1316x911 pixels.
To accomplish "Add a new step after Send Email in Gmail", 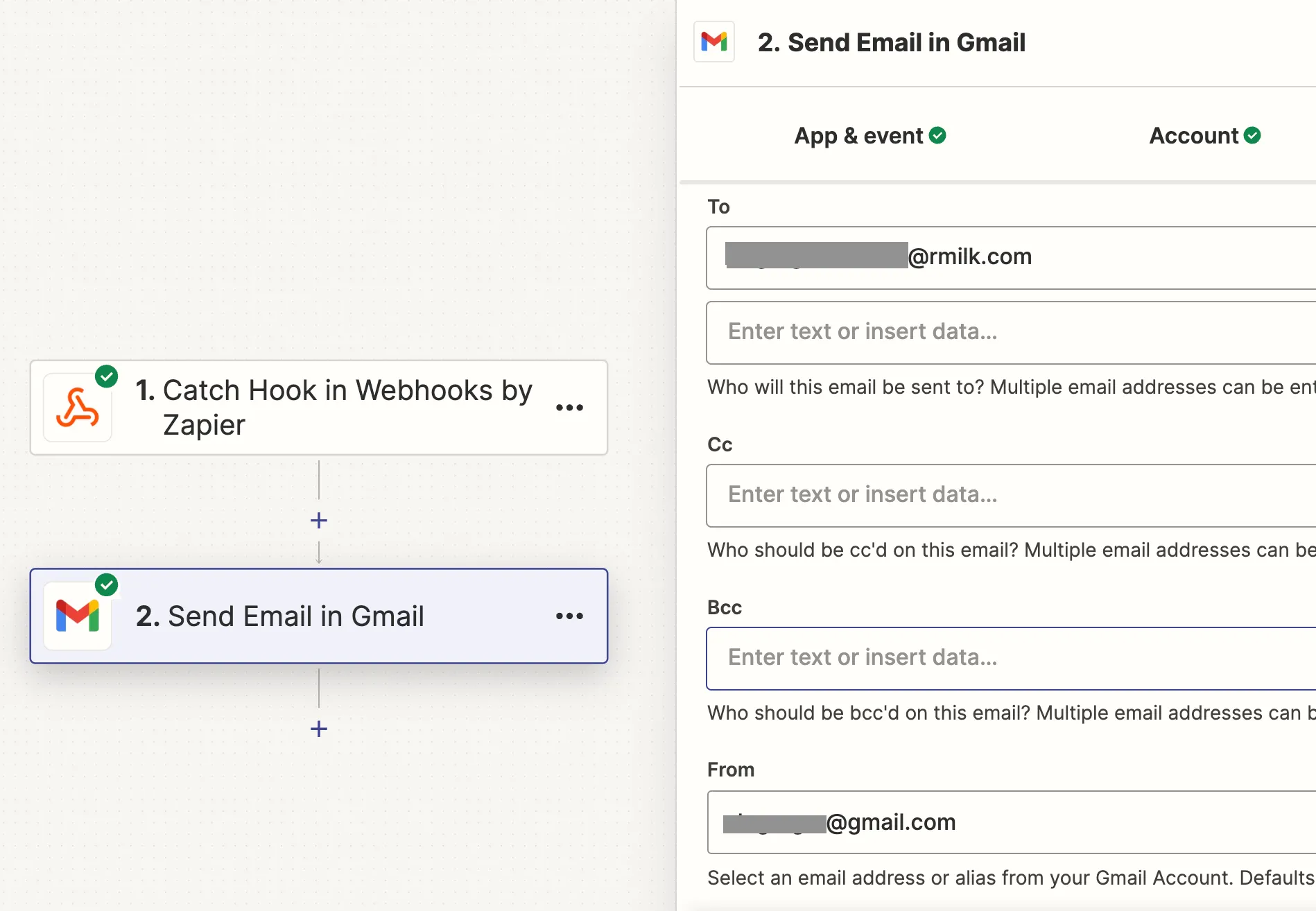I will (319, 729).
